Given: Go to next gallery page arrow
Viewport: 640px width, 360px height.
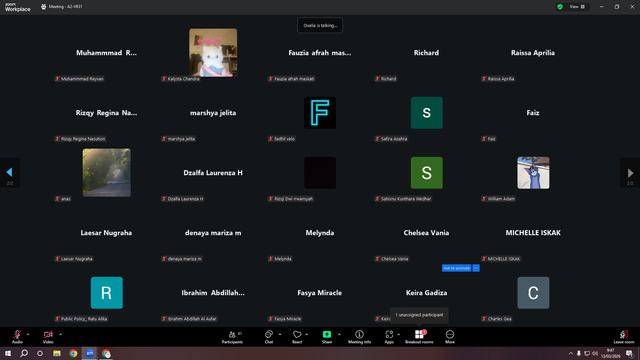Looking at the screenshot, I should point(630,173).
